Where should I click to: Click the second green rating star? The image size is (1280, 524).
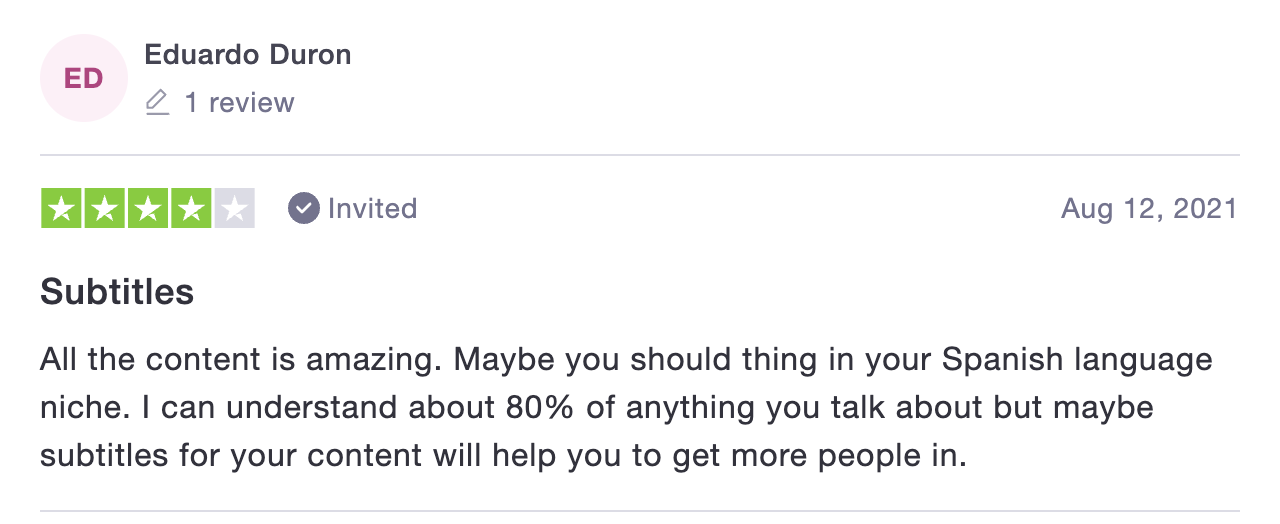tap(104, 208)
